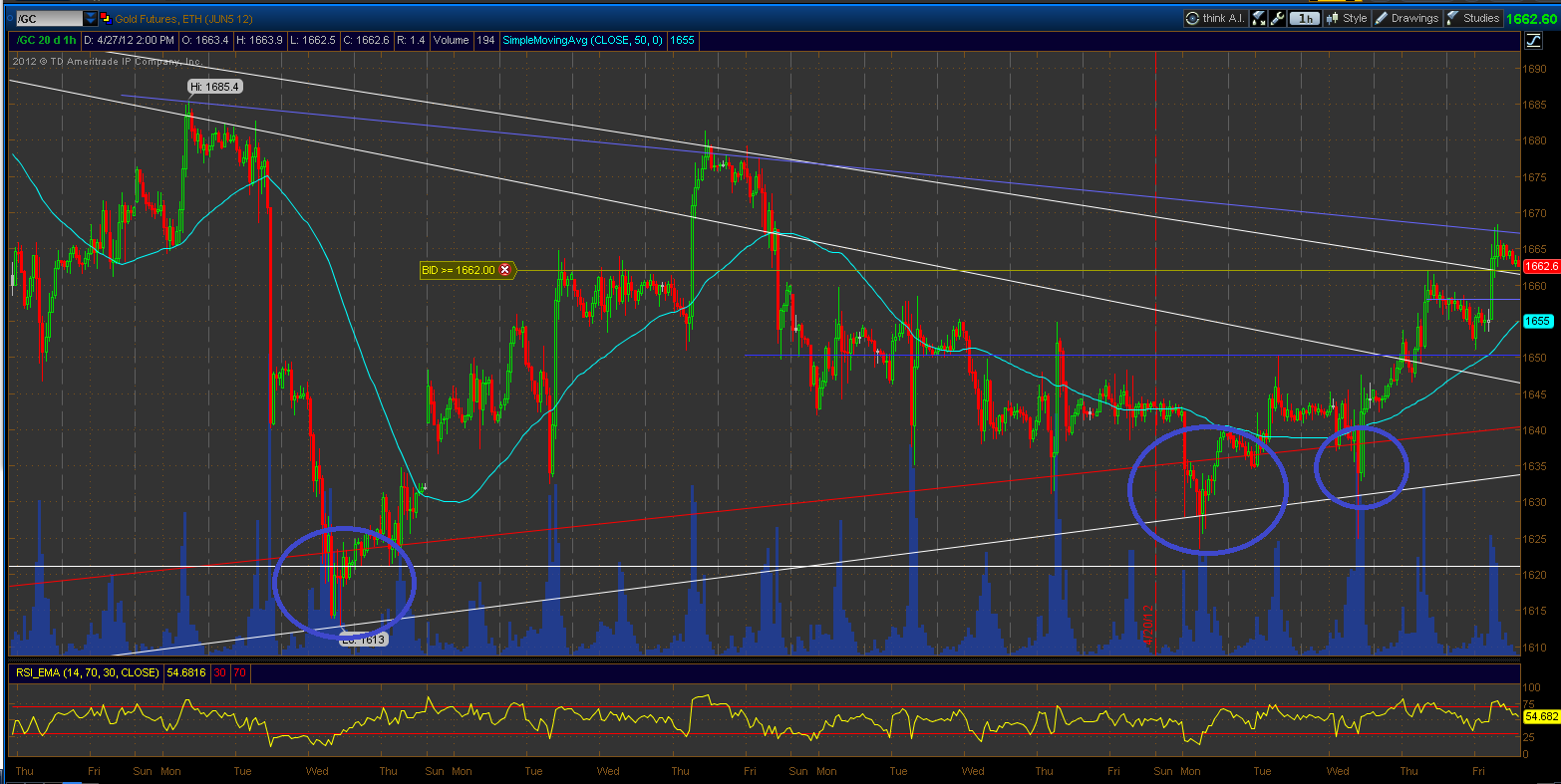1561x784 pixels.
Task: Open chart settings with the wrench icon
Action: tap(1277, 18)
